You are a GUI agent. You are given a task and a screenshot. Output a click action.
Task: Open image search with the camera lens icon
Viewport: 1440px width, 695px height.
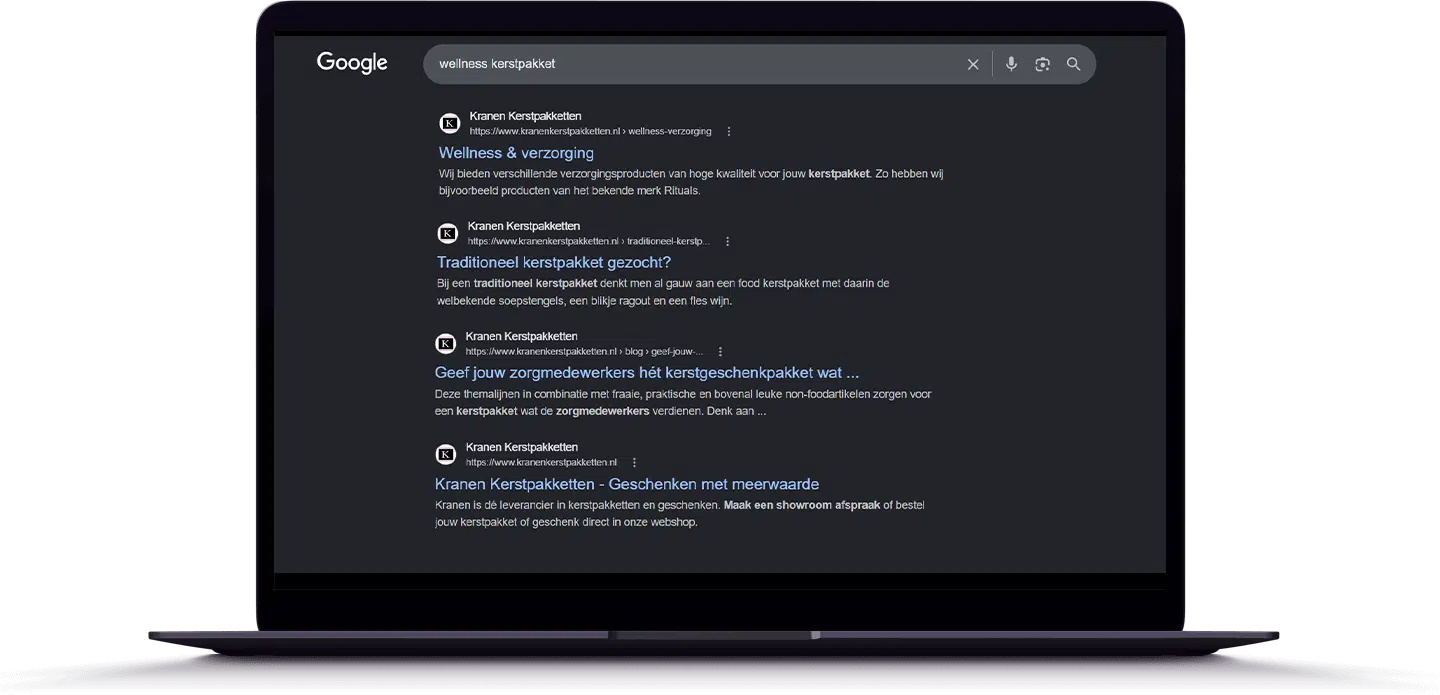[x=1042, y=64]
